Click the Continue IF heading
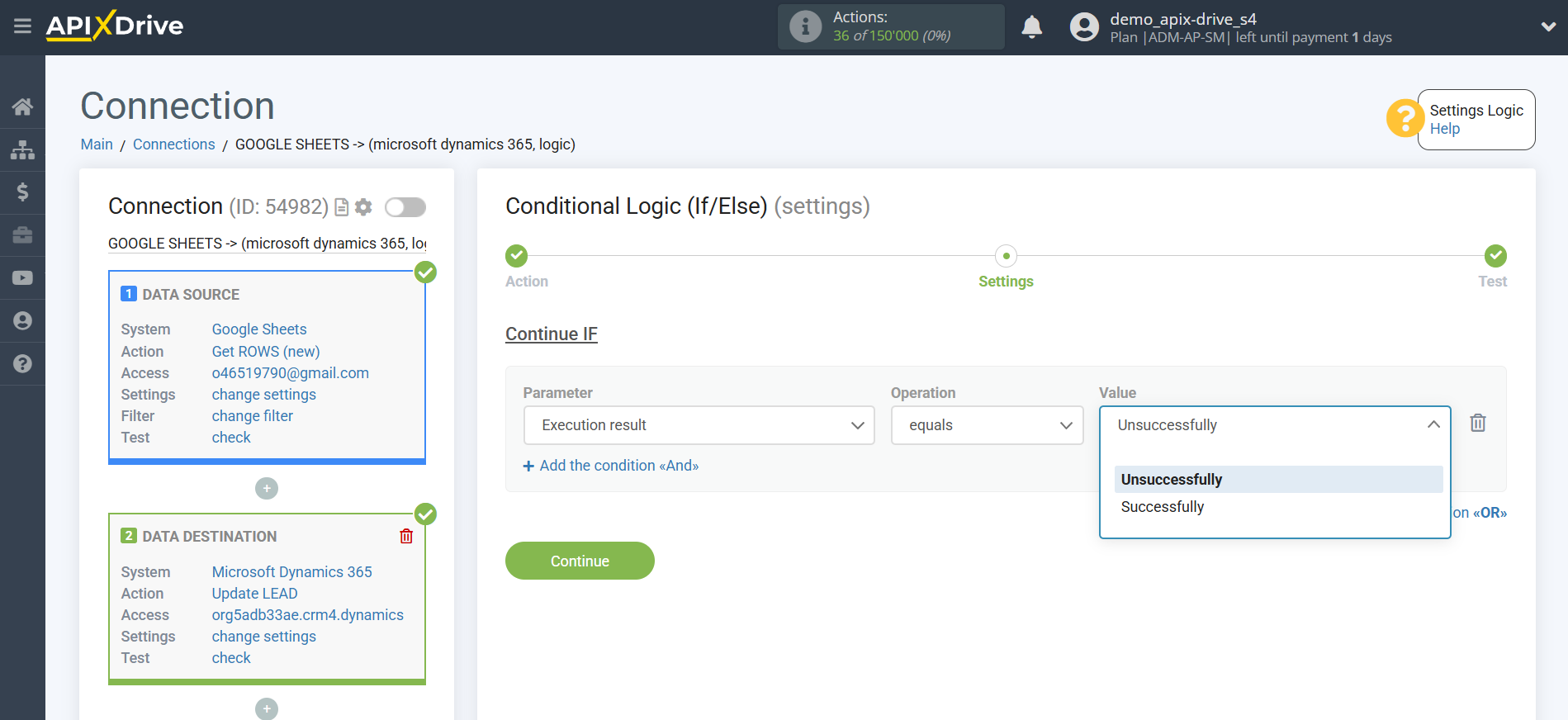 click(552, 334)
